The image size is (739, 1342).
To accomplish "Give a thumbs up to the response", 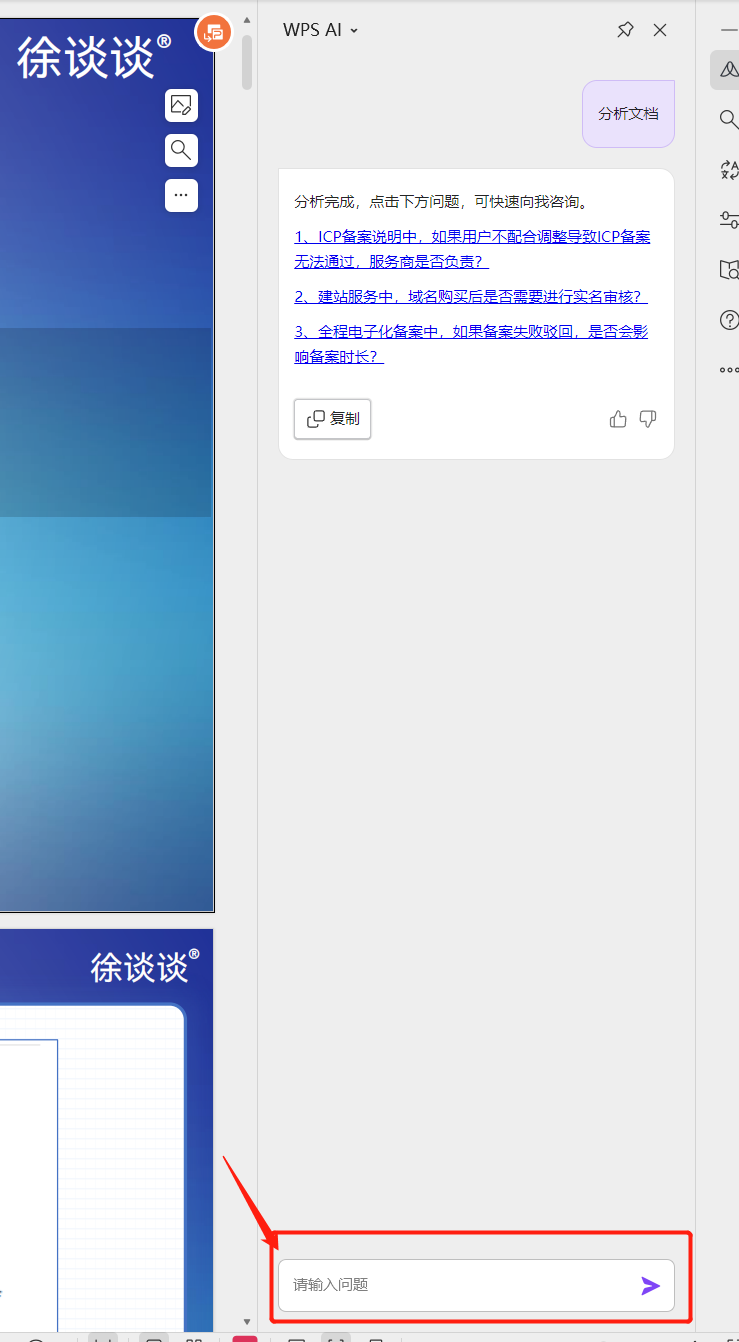I will coord(618,419).
